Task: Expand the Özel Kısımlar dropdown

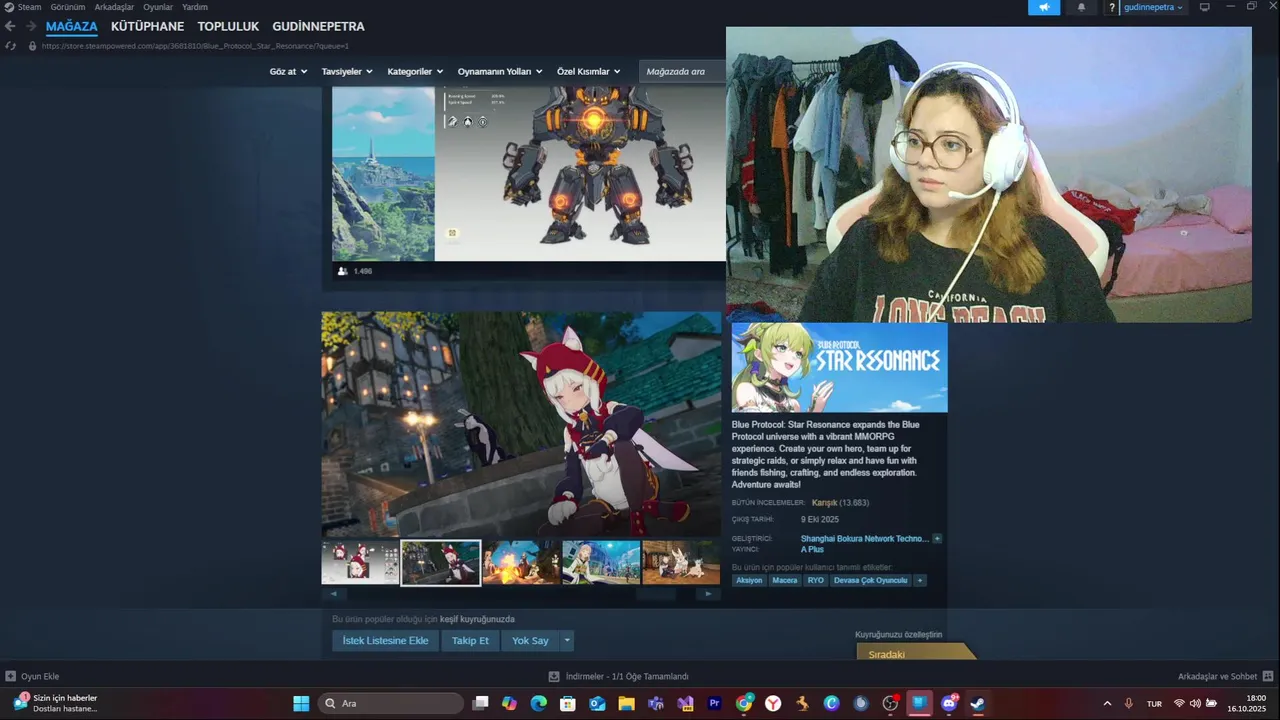Action: (589, 71)
